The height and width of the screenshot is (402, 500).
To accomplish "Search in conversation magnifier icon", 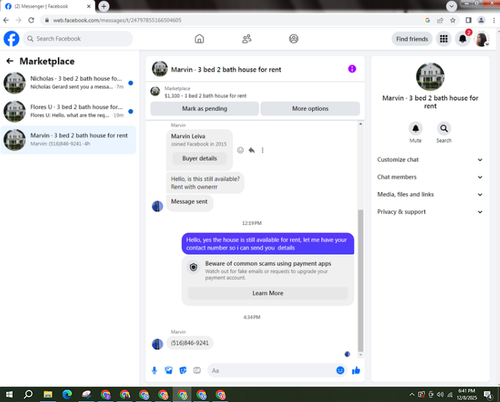I will pos(444,128).
